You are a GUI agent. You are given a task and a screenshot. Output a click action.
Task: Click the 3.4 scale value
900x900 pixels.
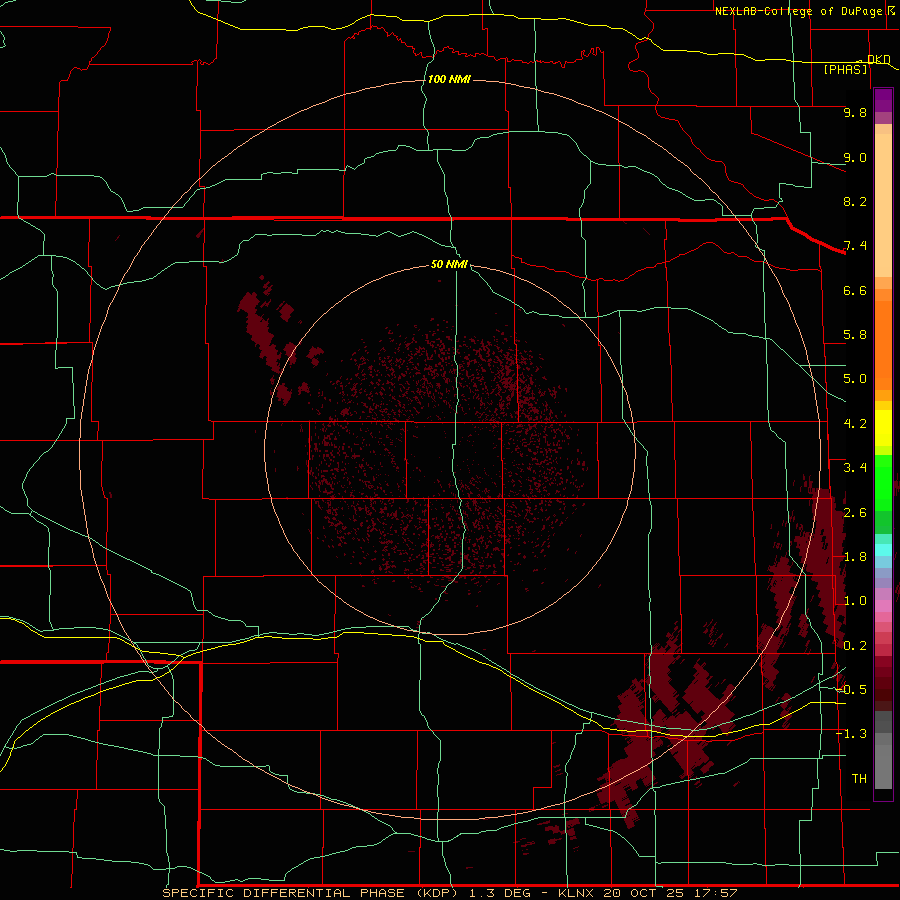click(855, 468)
